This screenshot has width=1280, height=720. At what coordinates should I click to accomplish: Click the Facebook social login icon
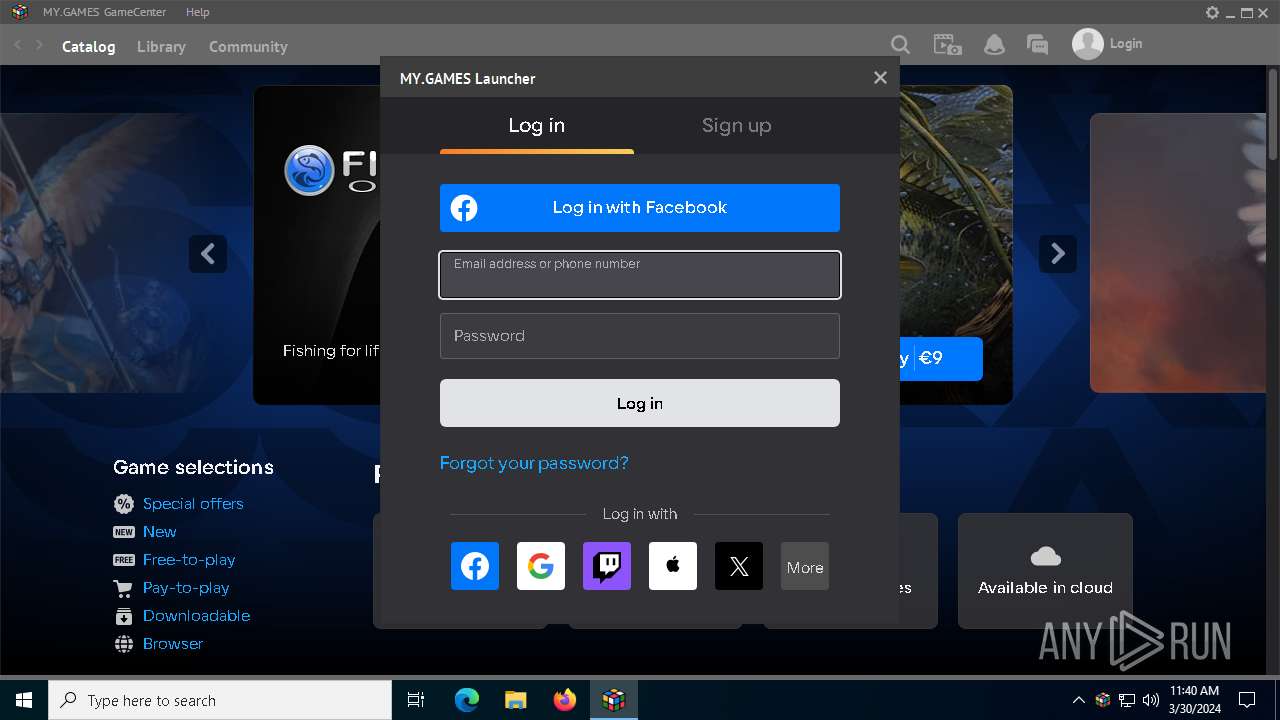click(x=475, y=566)
